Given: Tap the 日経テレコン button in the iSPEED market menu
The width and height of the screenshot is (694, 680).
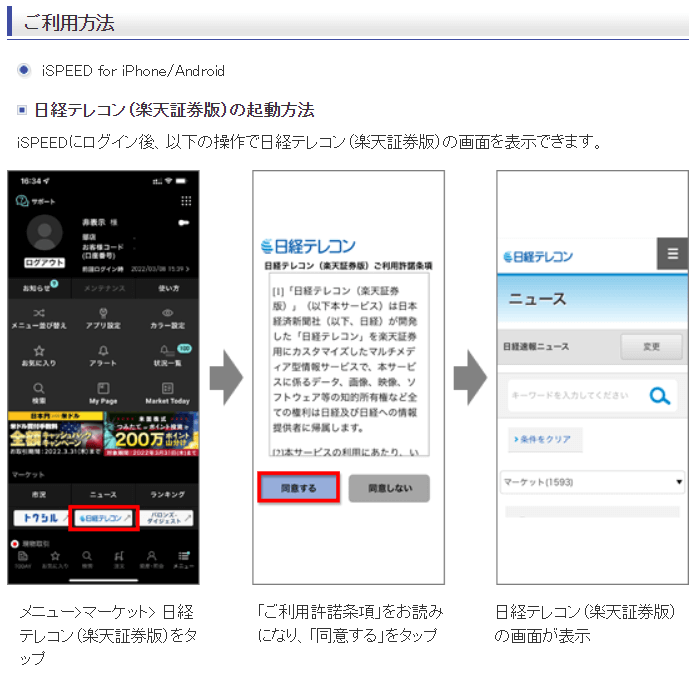Looking at the screenshot, I should (104, 518).
